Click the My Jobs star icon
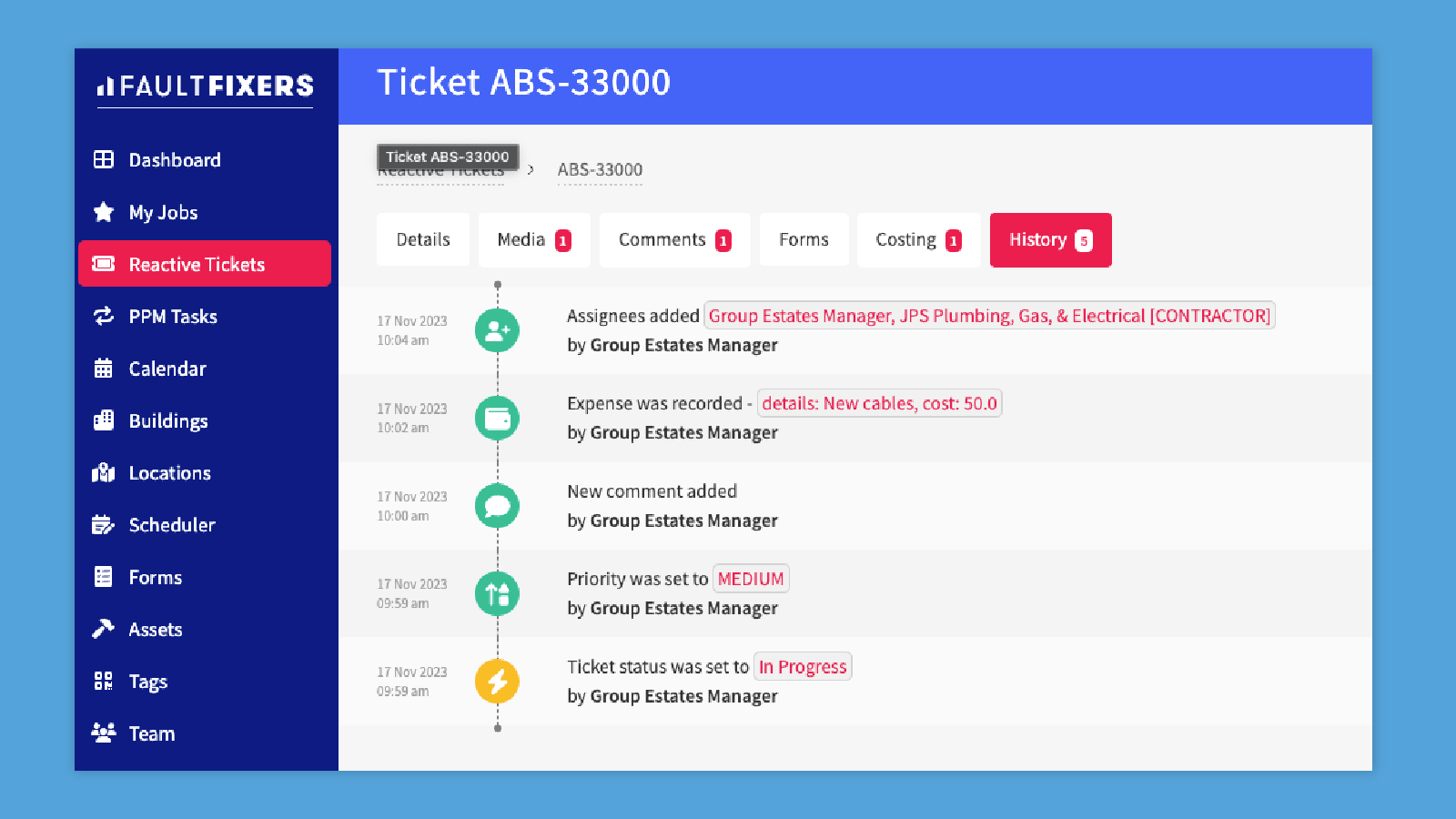 [103, 212]
